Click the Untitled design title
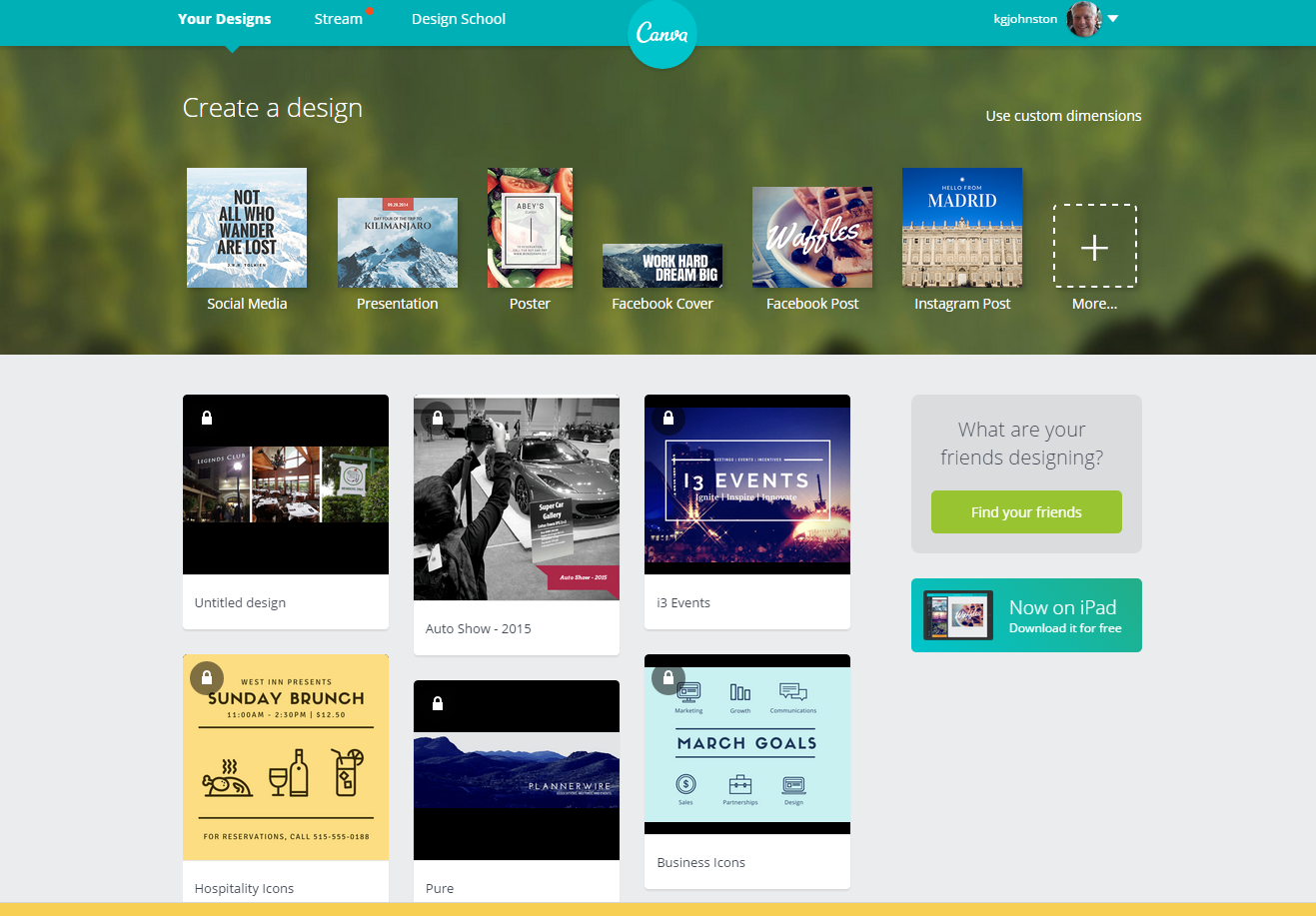This screenshot has width=1316, height=916. point(240,602)
